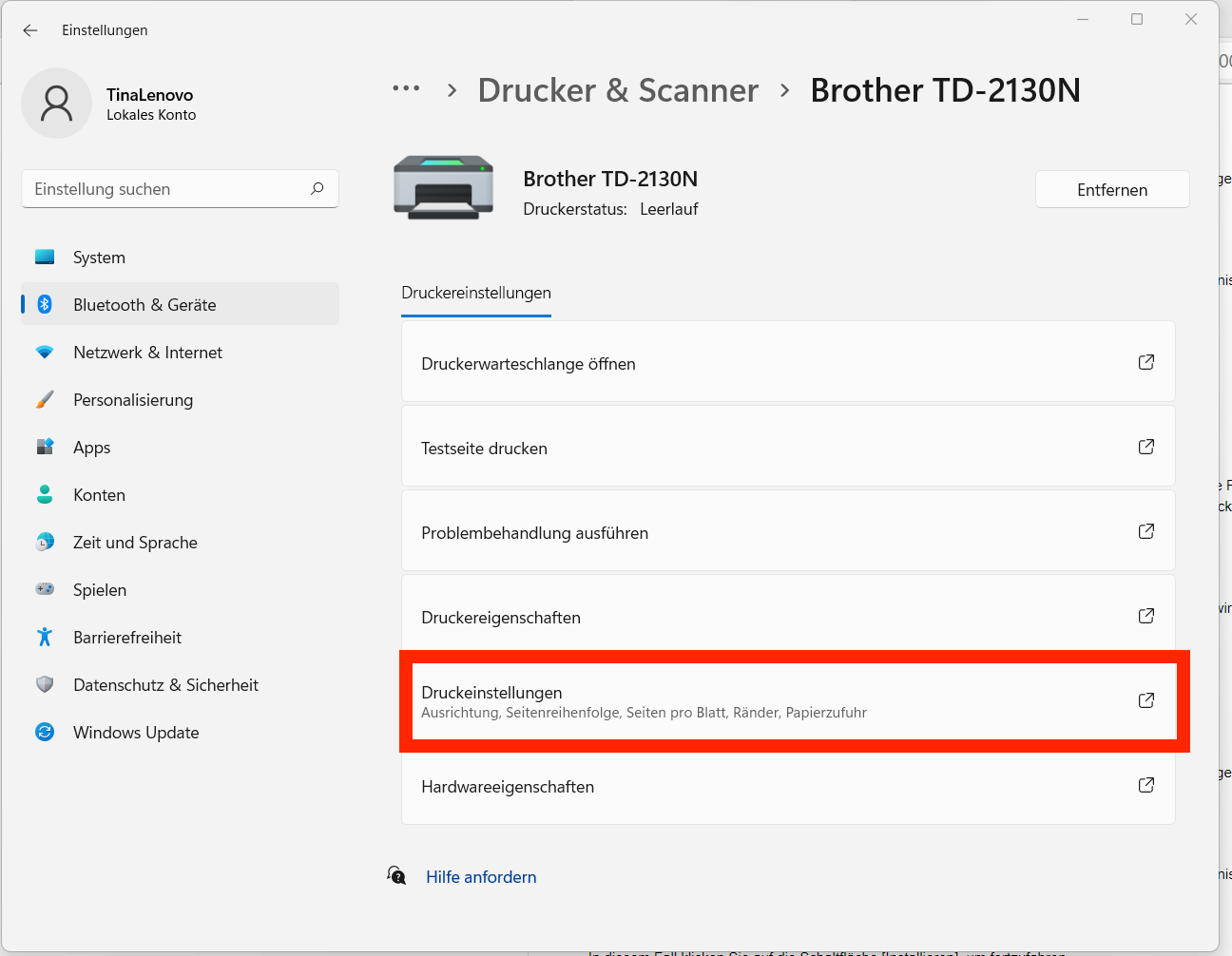
Task: Open Hilfe anfordern link
Action: pyautogui.click(x=481, y=877)
